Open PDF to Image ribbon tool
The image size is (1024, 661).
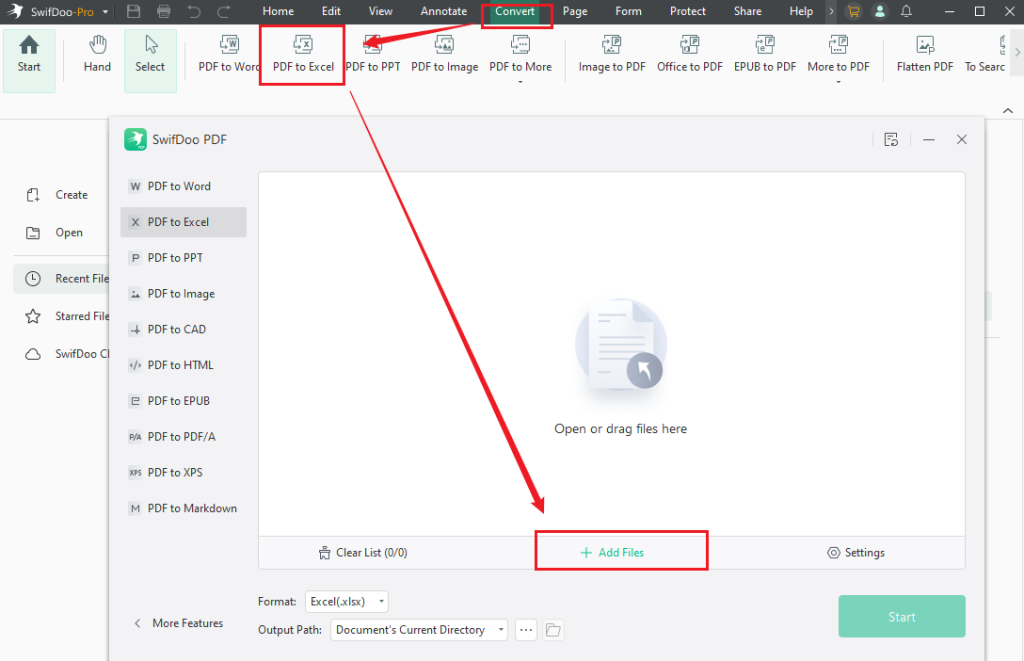444,55
